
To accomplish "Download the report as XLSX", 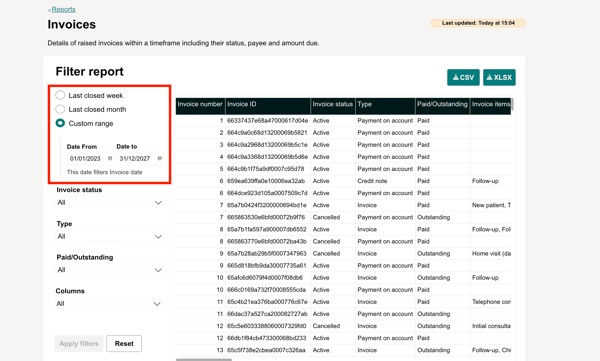I will click(x=499, y=77).
